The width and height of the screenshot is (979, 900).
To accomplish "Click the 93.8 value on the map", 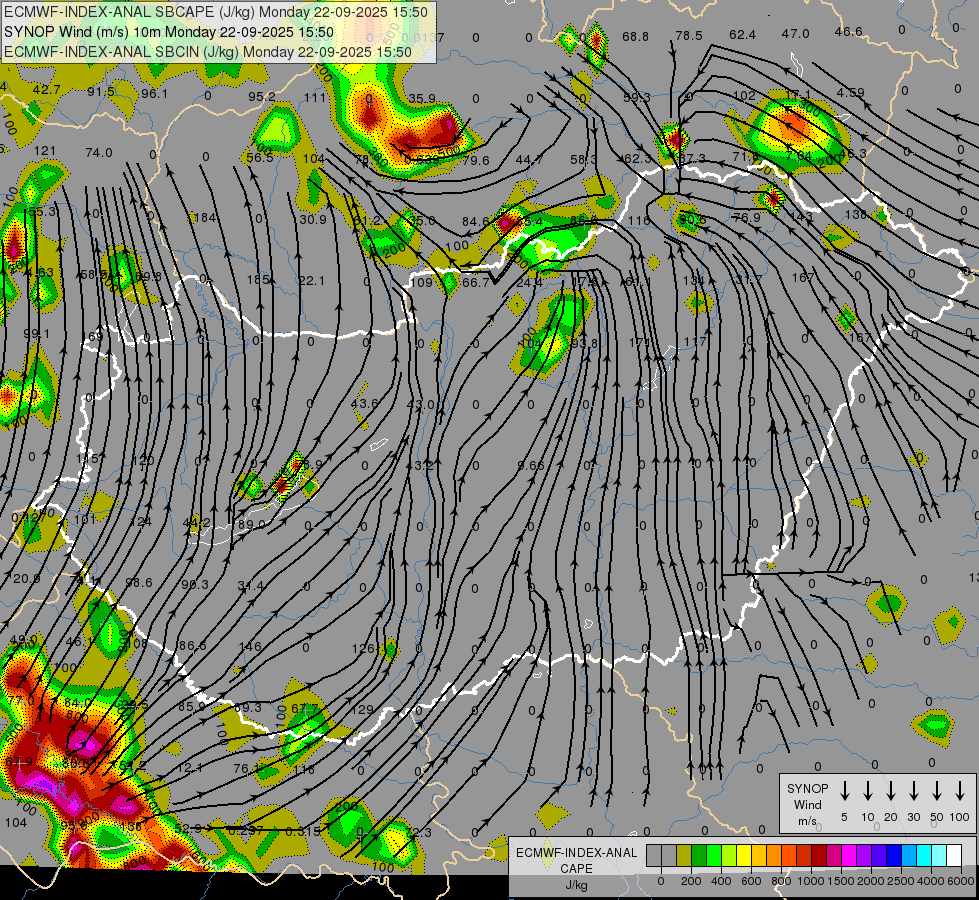I will [584, 344].
